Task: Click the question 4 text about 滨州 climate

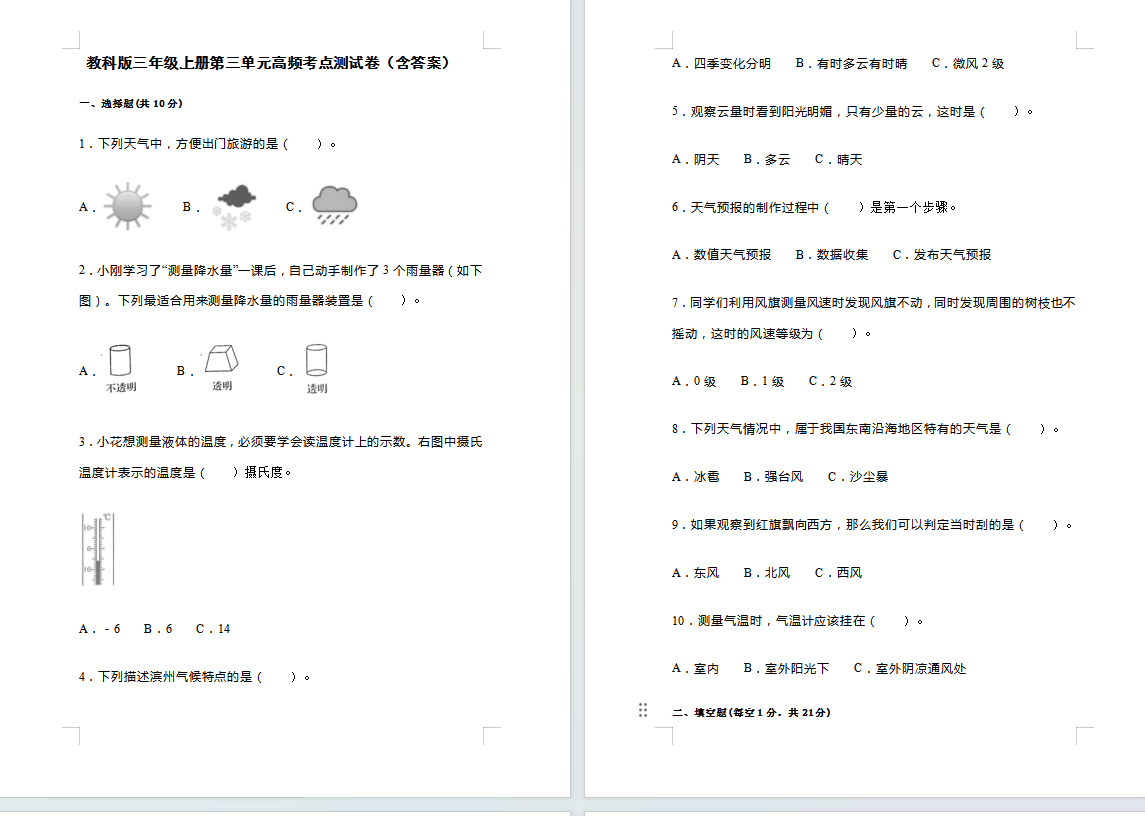Action: coord(195,677)
